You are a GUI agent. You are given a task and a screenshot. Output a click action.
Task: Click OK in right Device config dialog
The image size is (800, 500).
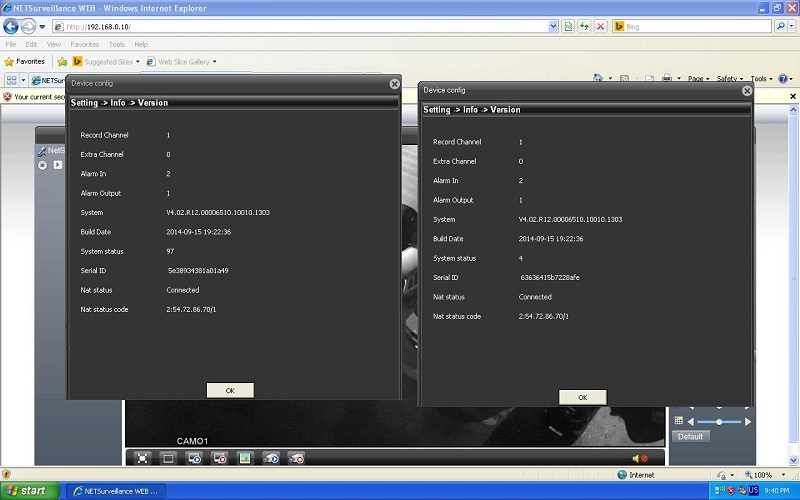(x=582, y=397)
